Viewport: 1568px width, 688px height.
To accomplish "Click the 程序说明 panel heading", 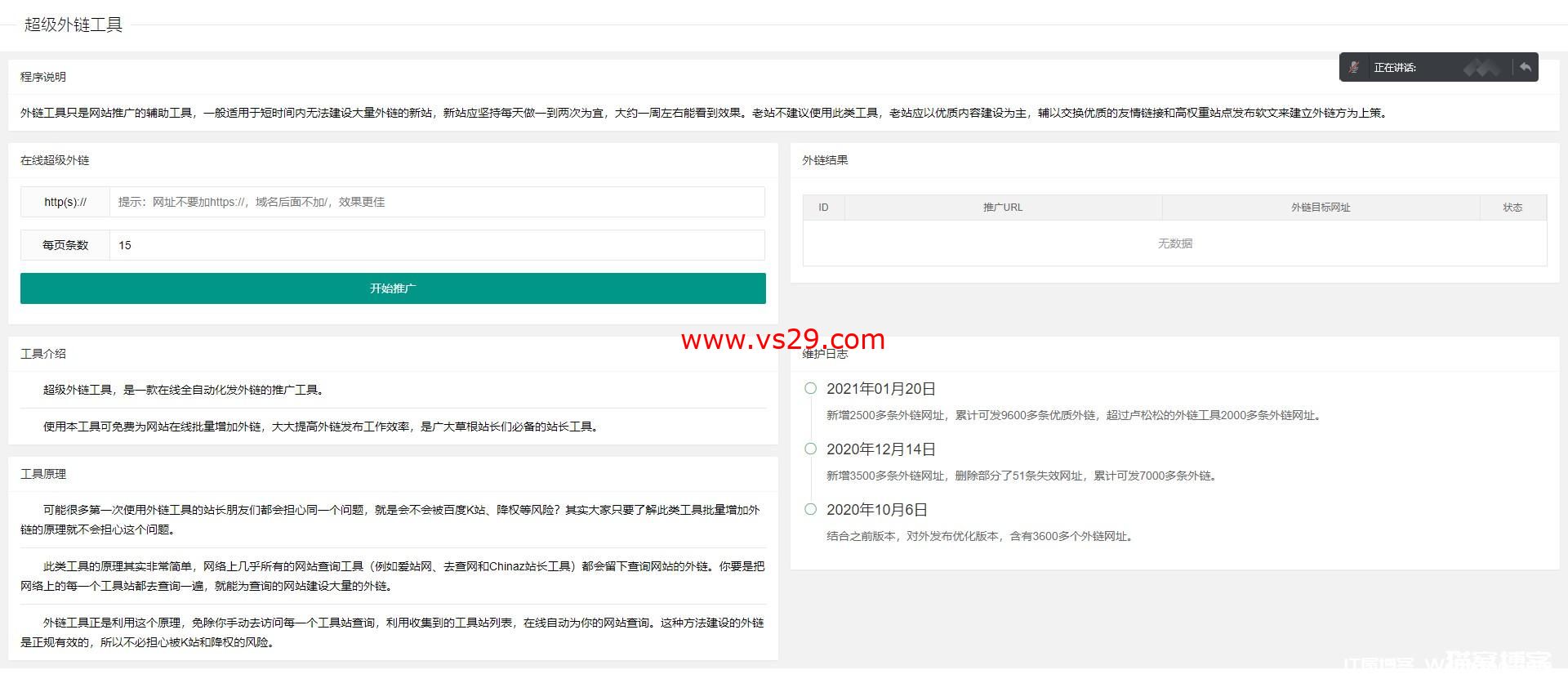I will coord(43,77).
